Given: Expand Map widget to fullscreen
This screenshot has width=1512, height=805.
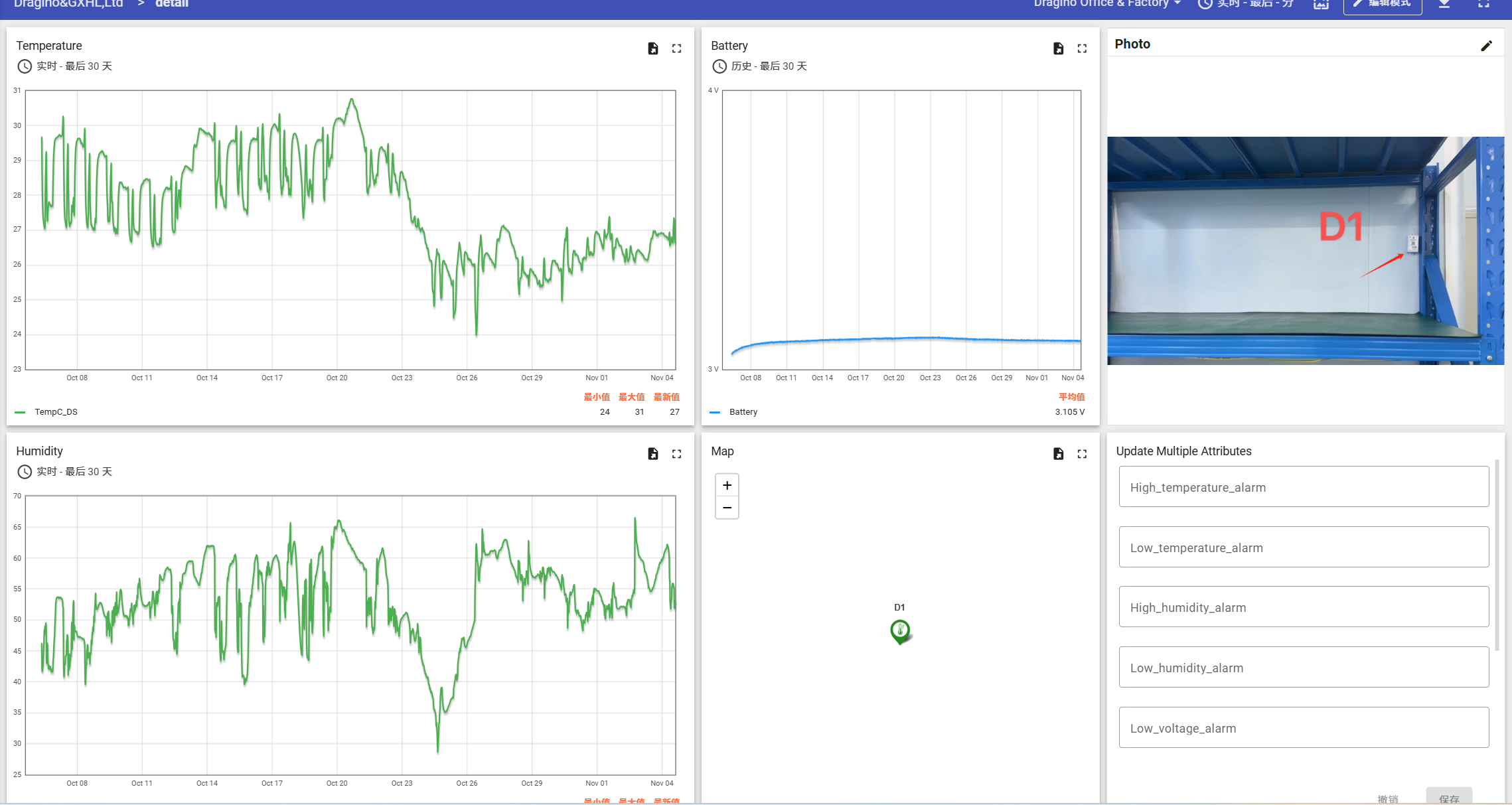Looking at the screenshot, I should click(1082, 454).
